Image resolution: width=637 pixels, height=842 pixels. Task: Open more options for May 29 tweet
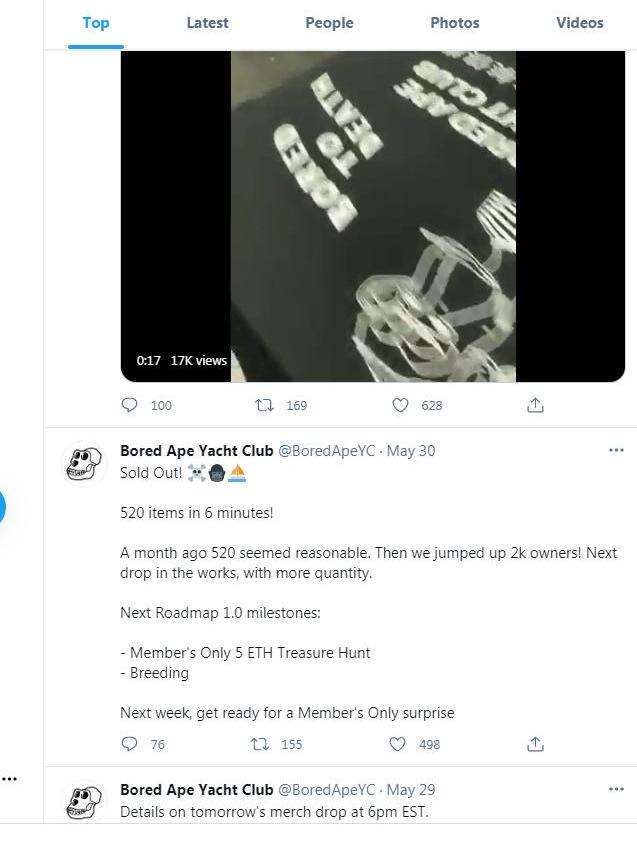click(616, 789)
